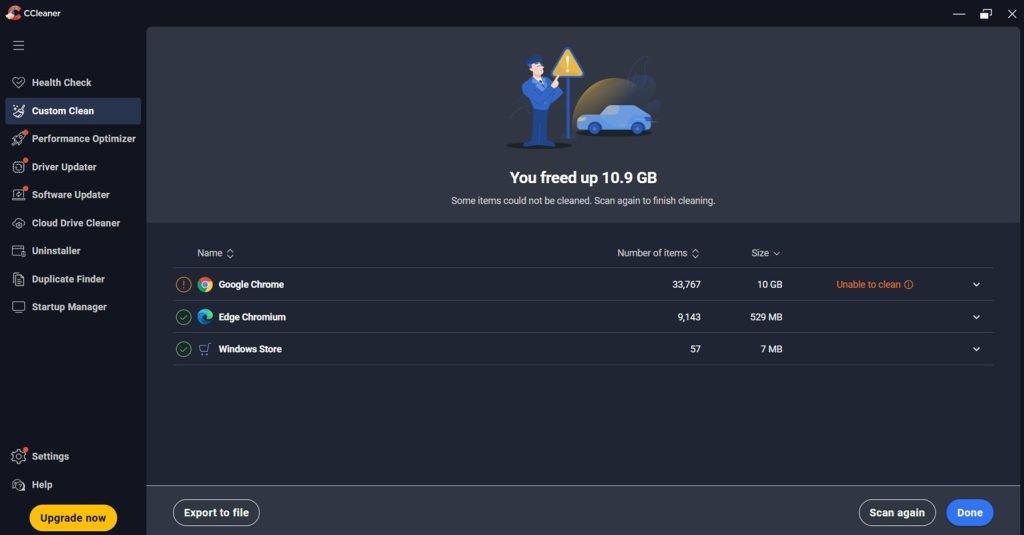Click the Export to file button

tap(216, 513)
